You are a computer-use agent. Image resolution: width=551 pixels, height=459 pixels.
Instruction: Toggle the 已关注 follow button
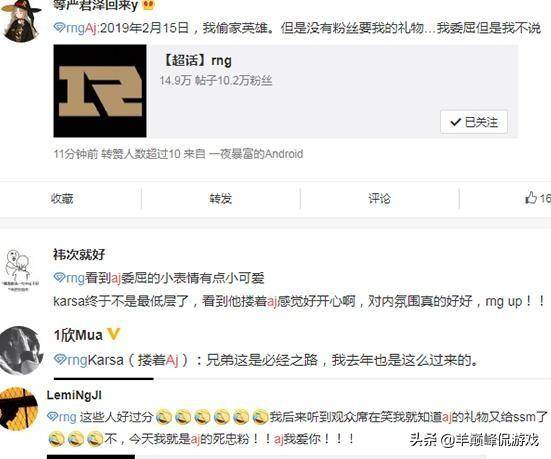pos(474,122)
